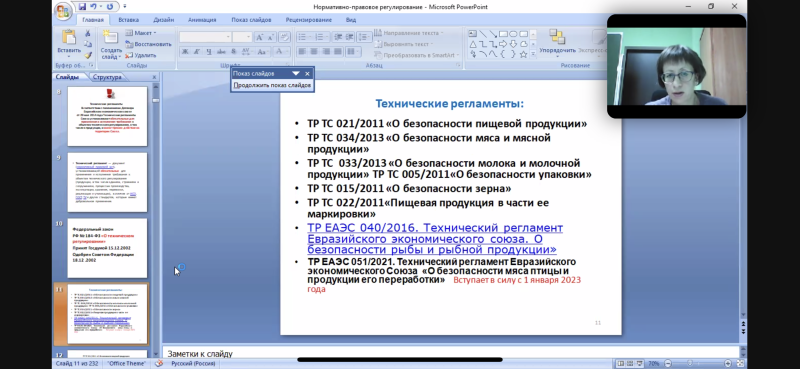Click the zoom in plus button
The image size is (800, 369).
tap(728, 363)
